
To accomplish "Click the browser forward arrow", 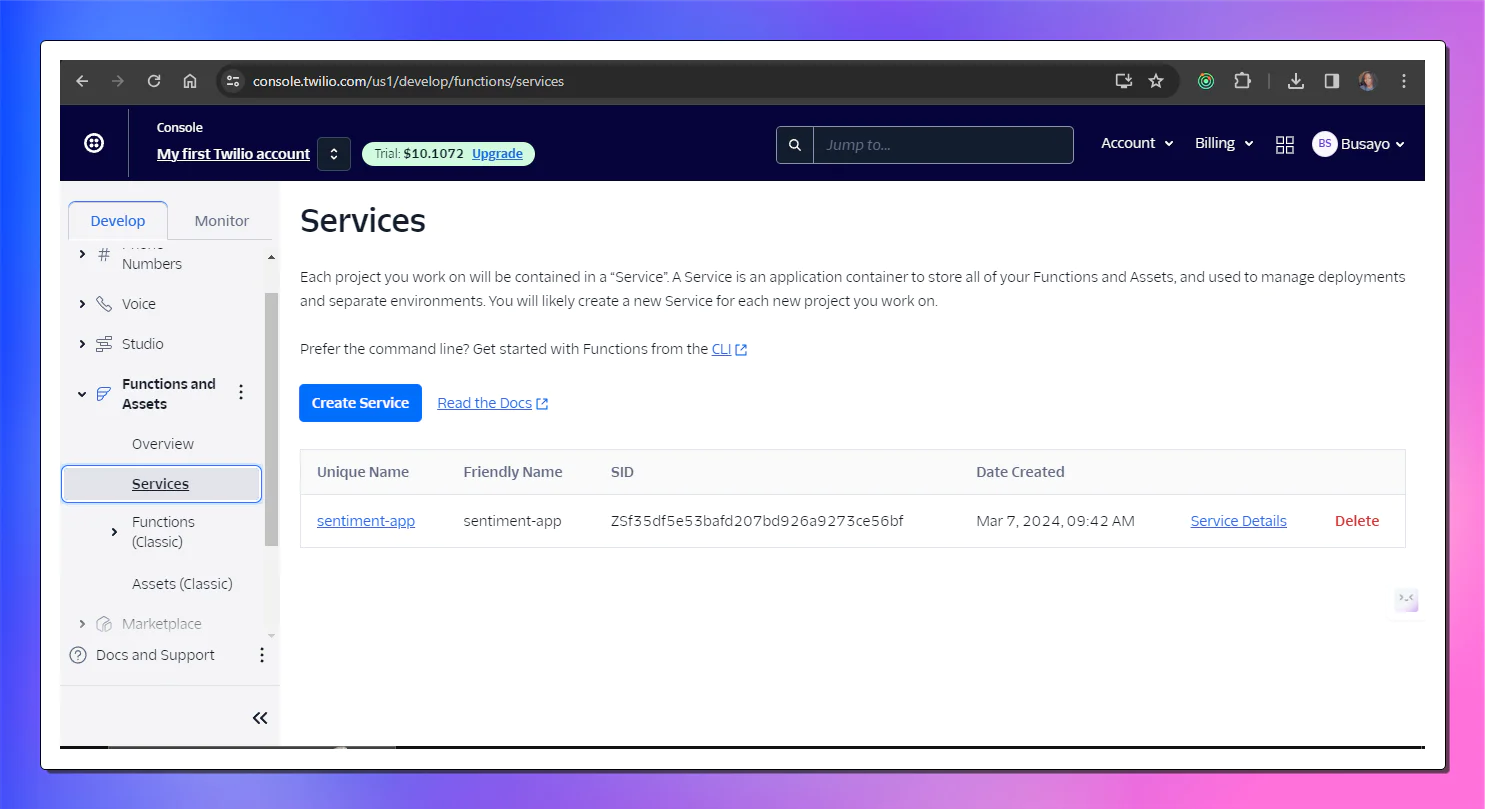I will 118,81.
